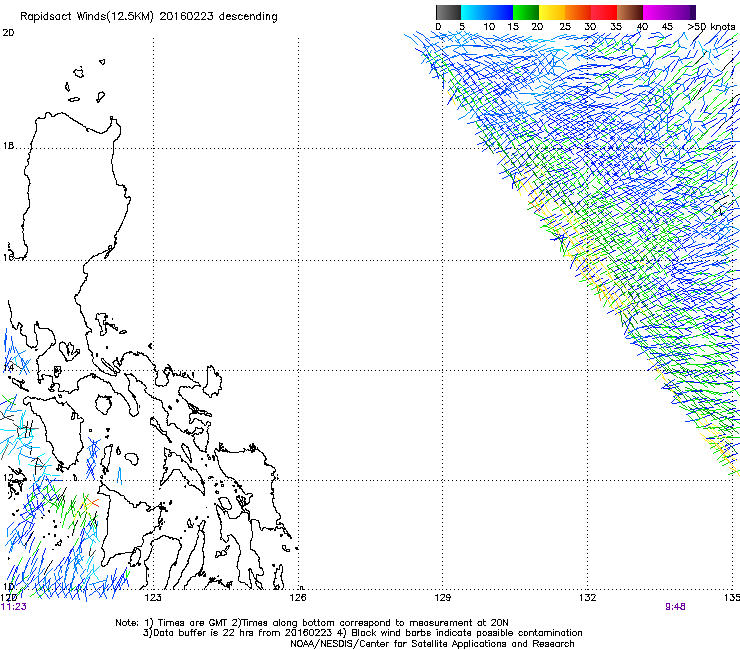
Task: Click the purple '9:48' time label
Action: (675, 607)
